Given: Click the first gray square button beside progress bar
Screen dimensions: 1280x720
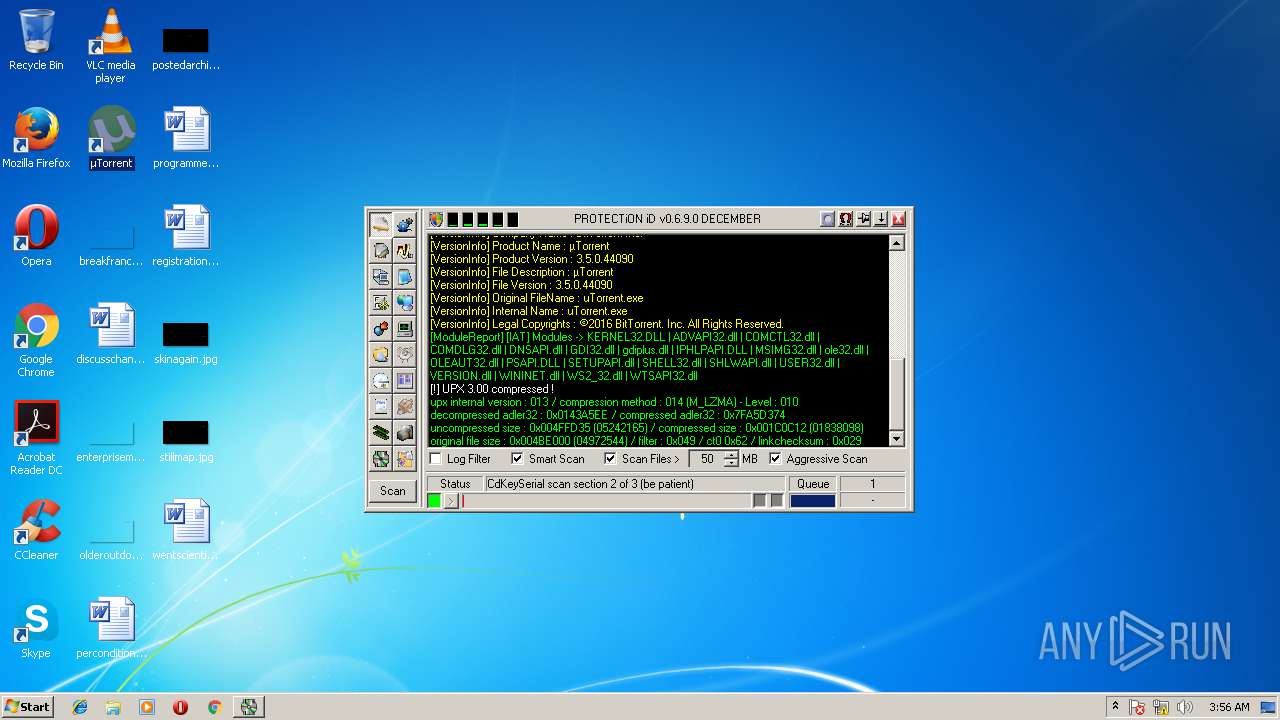Looking at the screenshot, I should coord(759,501).
